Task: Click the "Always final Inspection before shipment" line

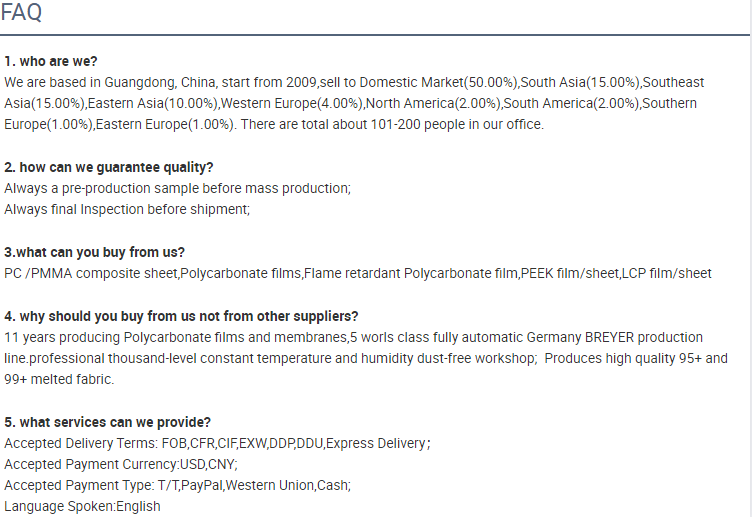Action: coord(127,209)
